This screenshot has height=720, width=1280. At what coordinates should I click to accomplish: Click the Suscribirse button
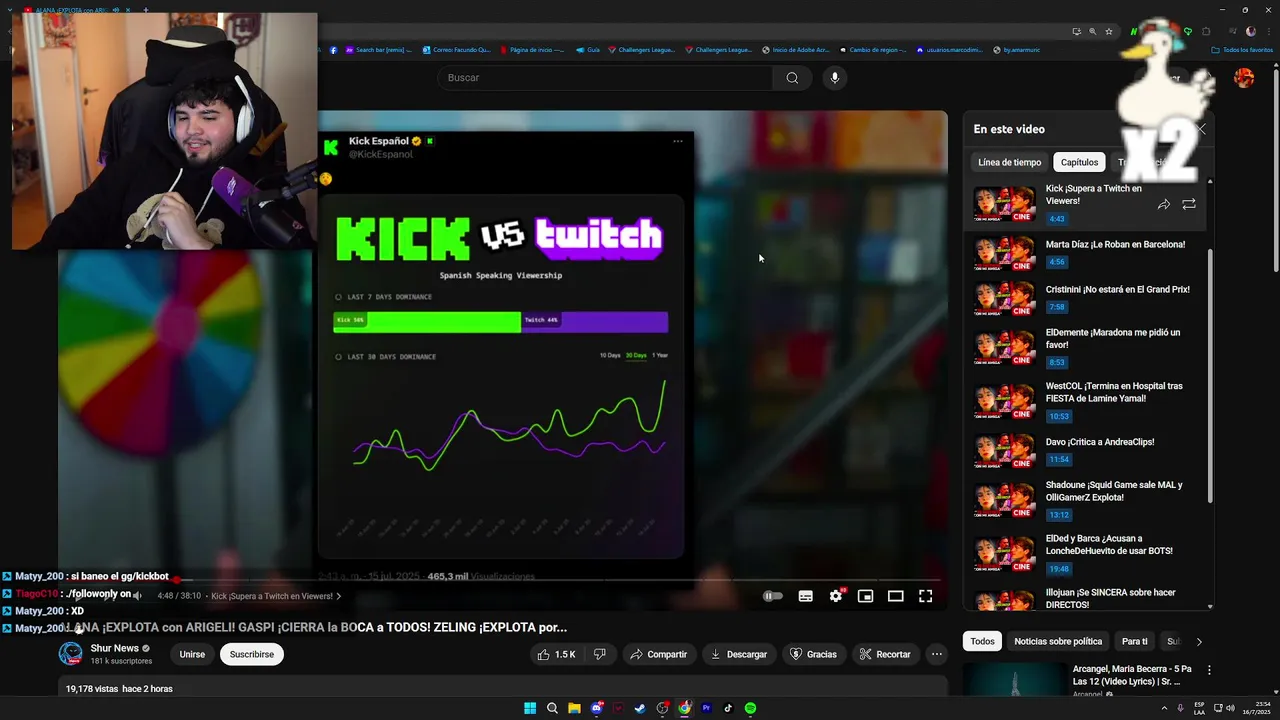point(252,654)
